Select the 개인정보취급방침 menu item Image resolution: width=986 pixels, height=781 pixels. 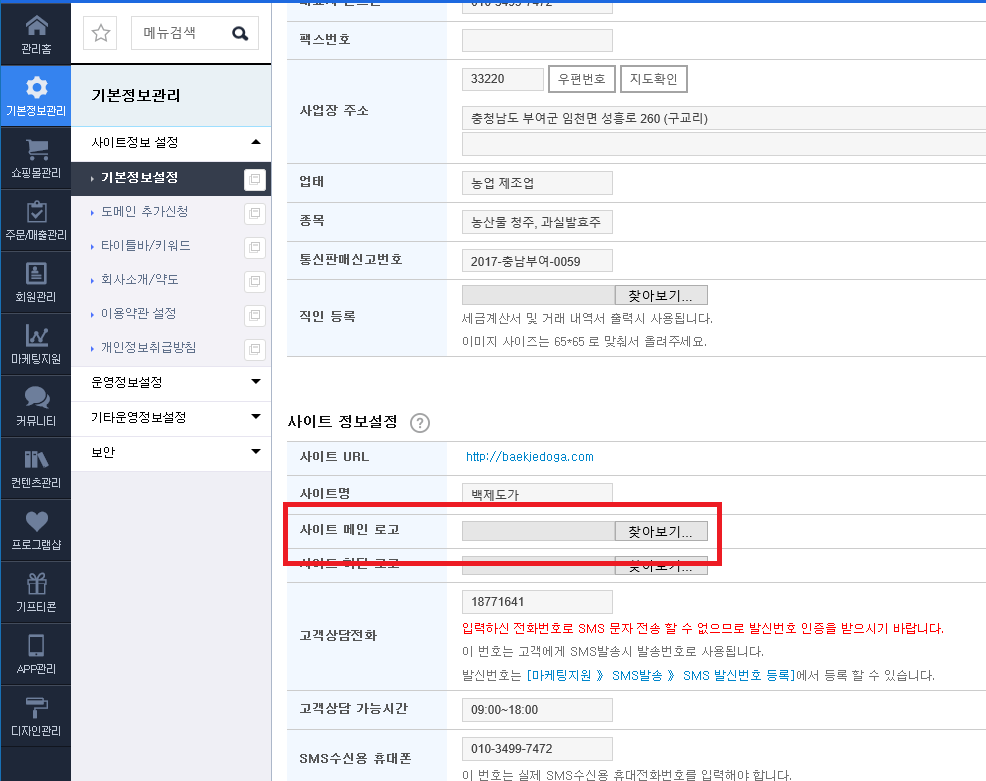148,347
